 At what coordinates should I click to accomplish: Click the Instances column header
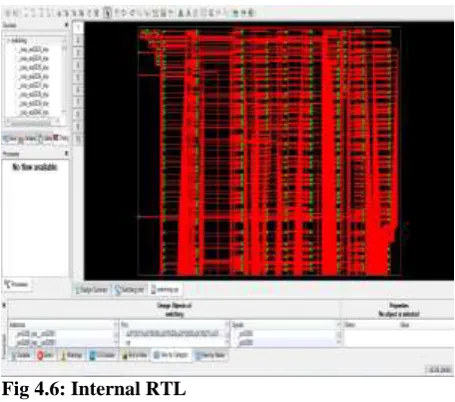(61, 325)
